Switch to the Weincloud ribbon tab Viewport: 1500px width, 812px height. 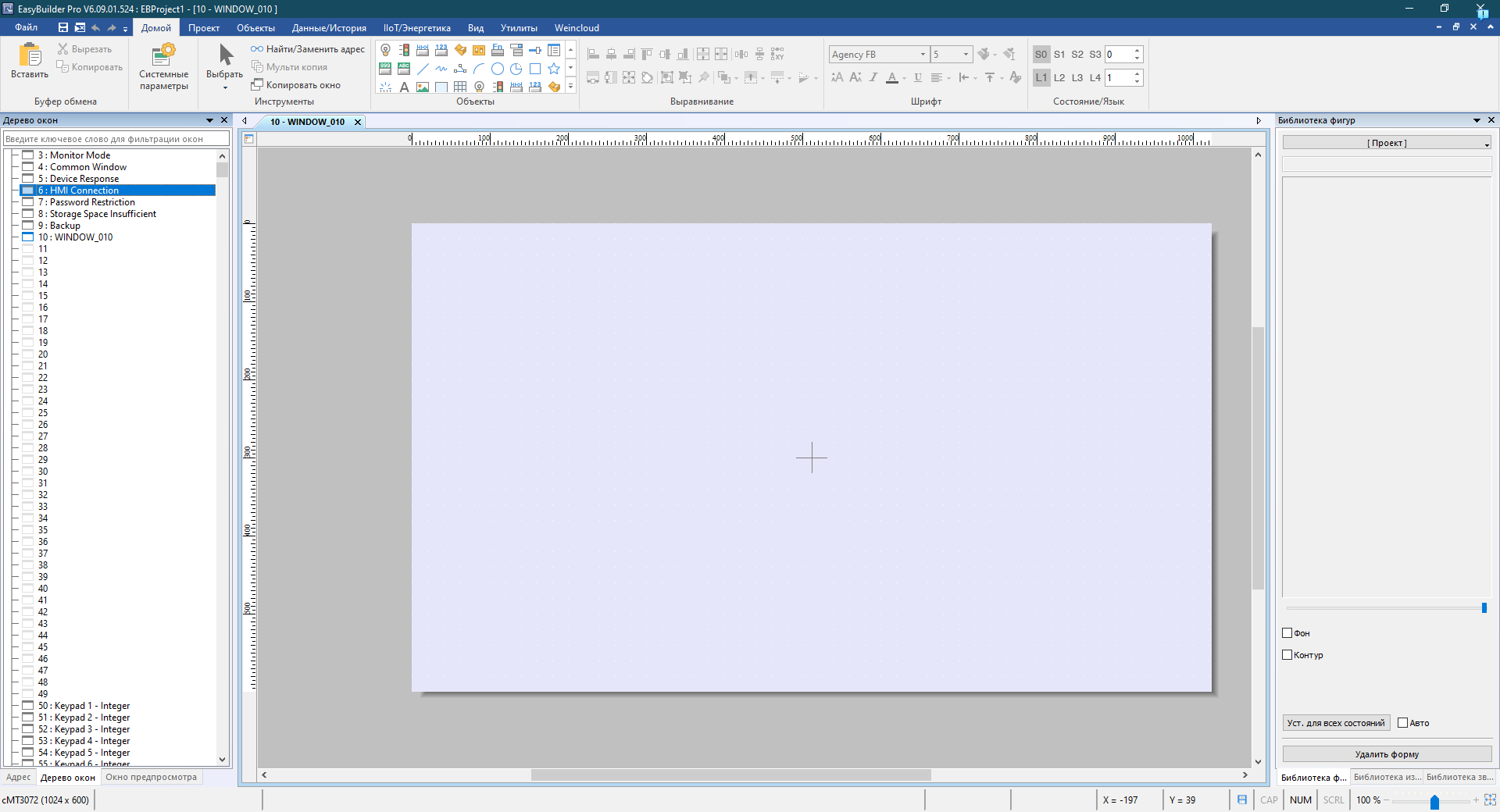point(577,28)
